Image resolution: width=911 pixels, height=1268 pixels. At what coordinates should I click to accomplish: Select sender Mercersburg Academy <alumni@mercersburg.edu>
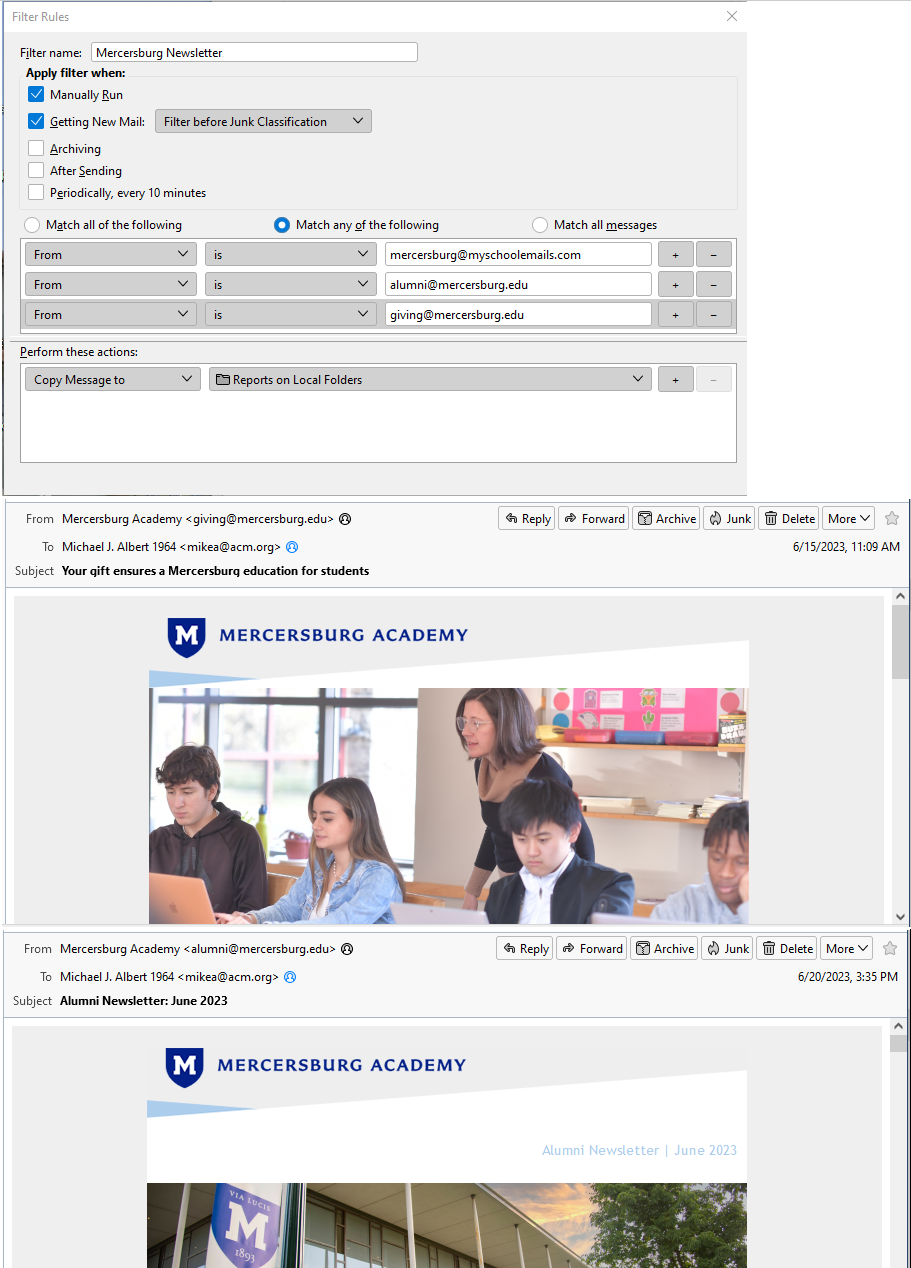(x=198, y=949)
